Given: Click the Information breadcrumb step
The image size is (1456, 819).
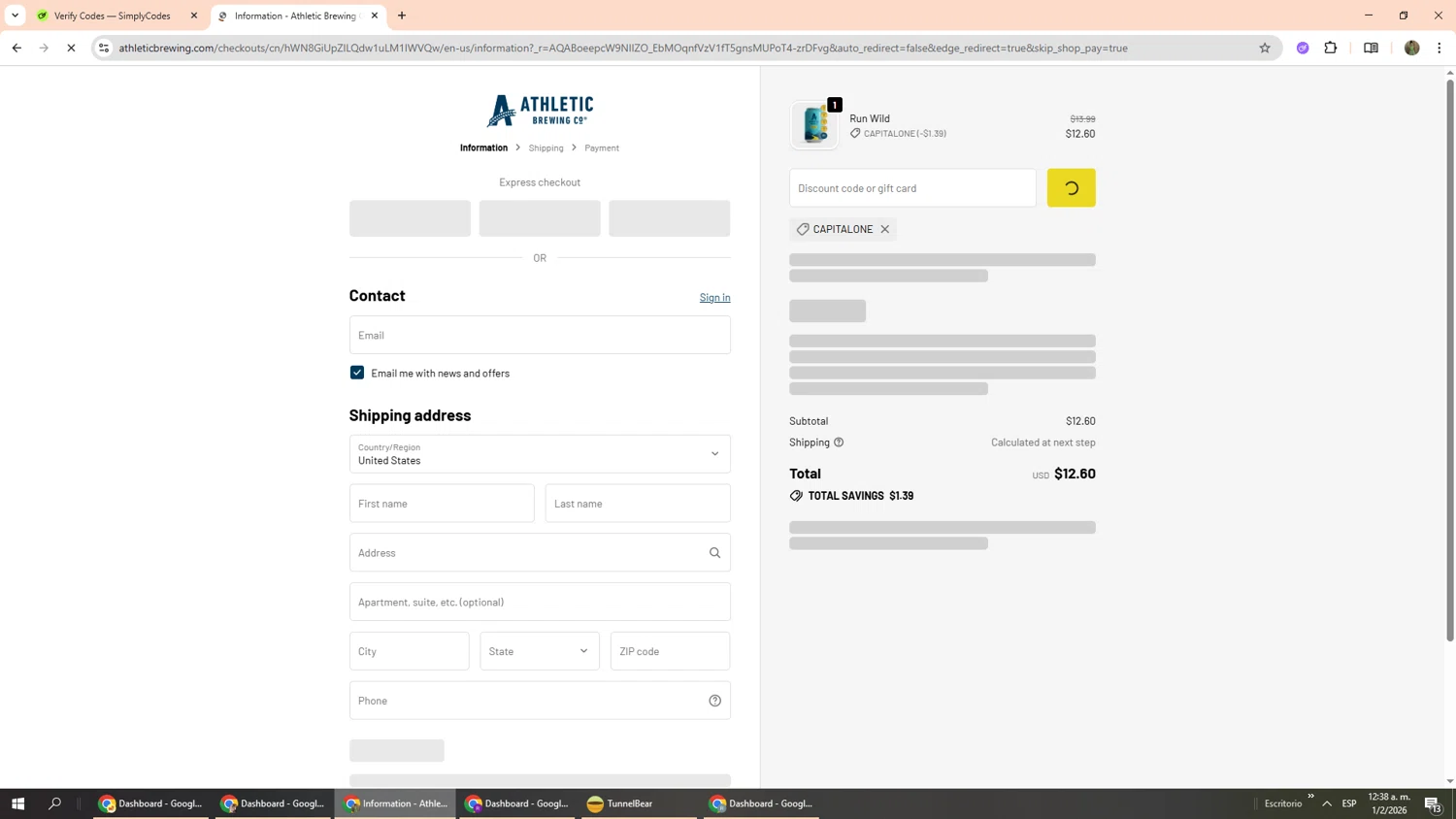Looking at the screenshot, I should coord(483,147).
